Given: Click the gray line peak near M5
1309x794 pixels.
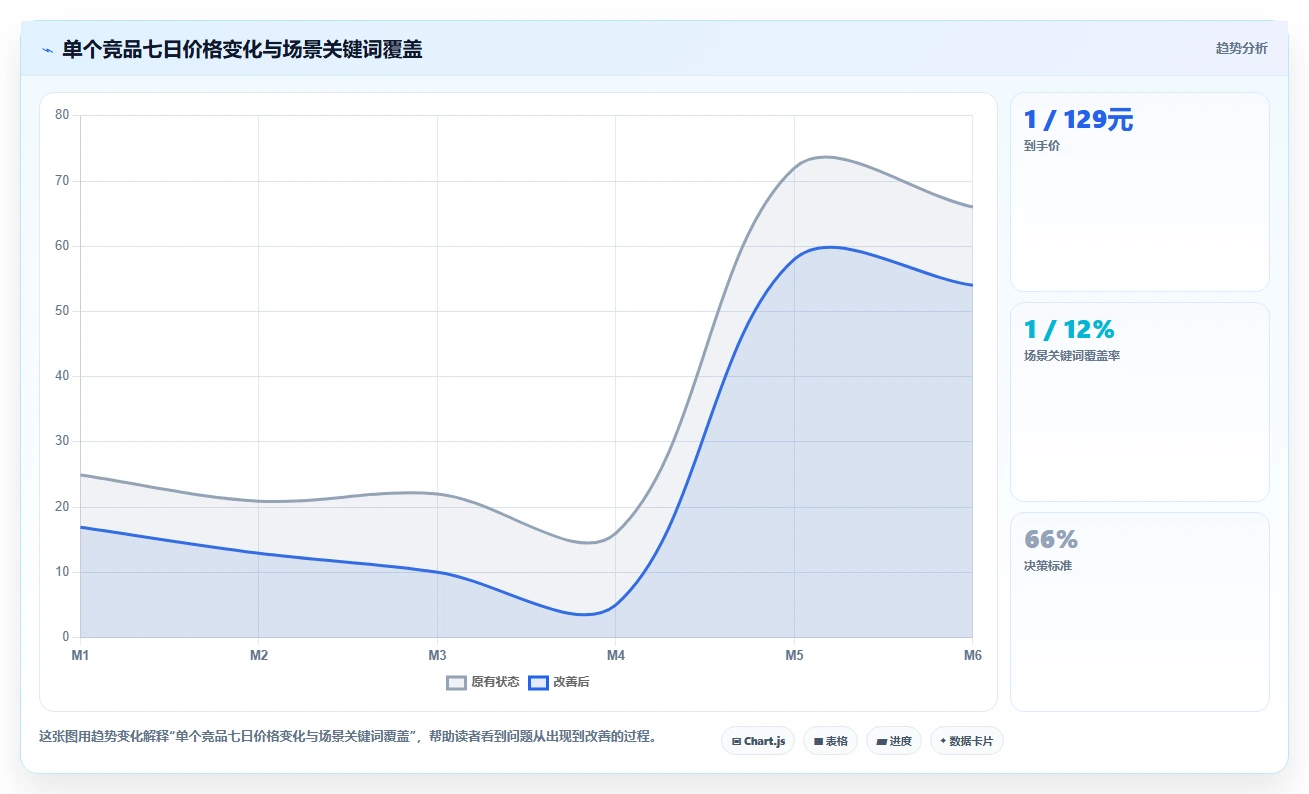Looking at the screenshot, I should point(826,157).
